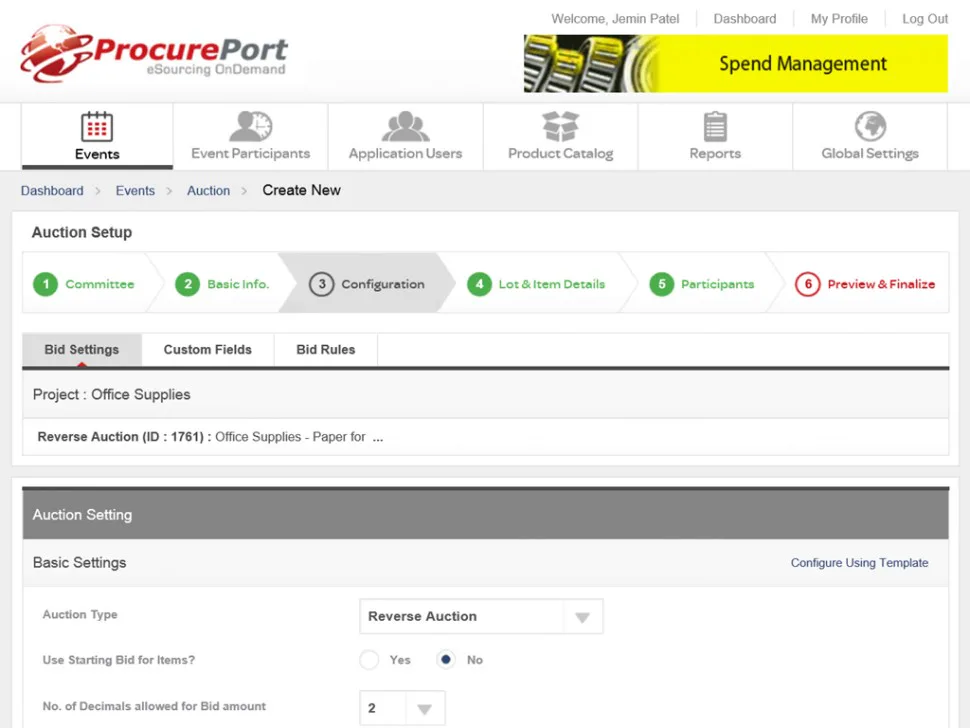Open Dashboard from the breadcrumb
Image resolution: width=970 pixels, height=728 pixels.
[x=52, y=190]
